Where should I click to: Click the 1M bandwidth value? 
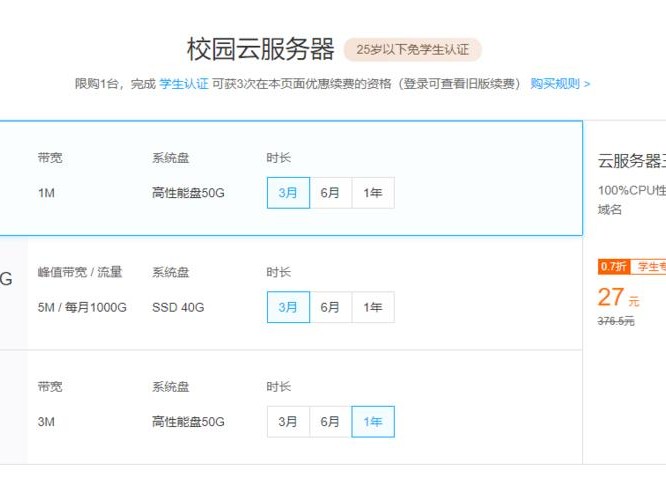(x=46, y=193)
